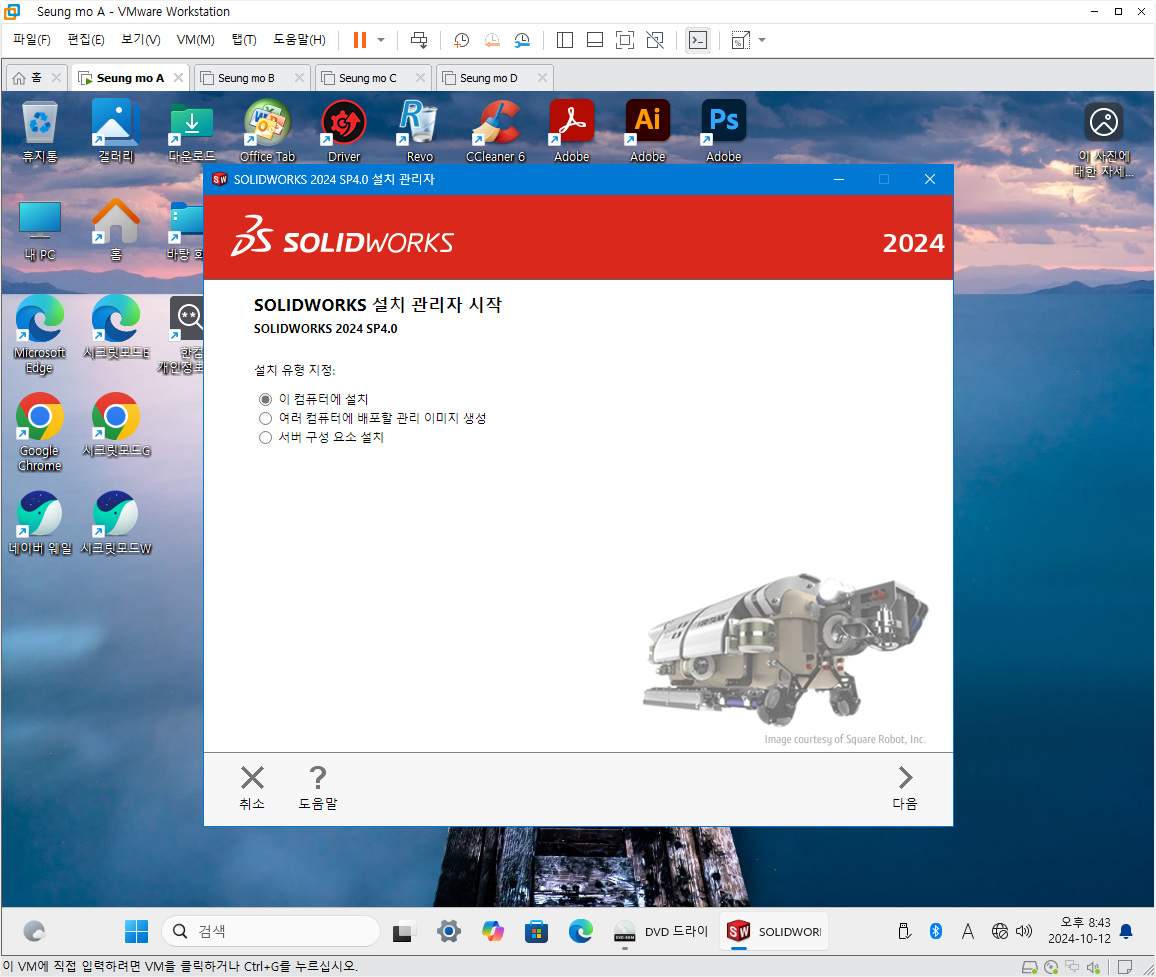This screenshot has height=977, width=1156.
Task: Cancel the SOLIDWORKS installation
Action: pos(252,787)
